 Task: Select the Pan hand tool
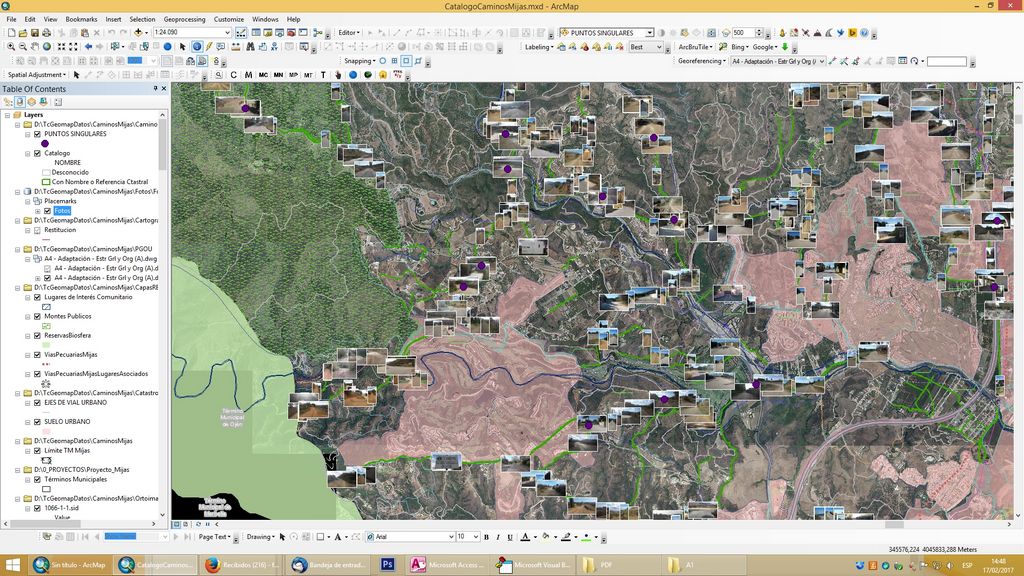point(36,47)
